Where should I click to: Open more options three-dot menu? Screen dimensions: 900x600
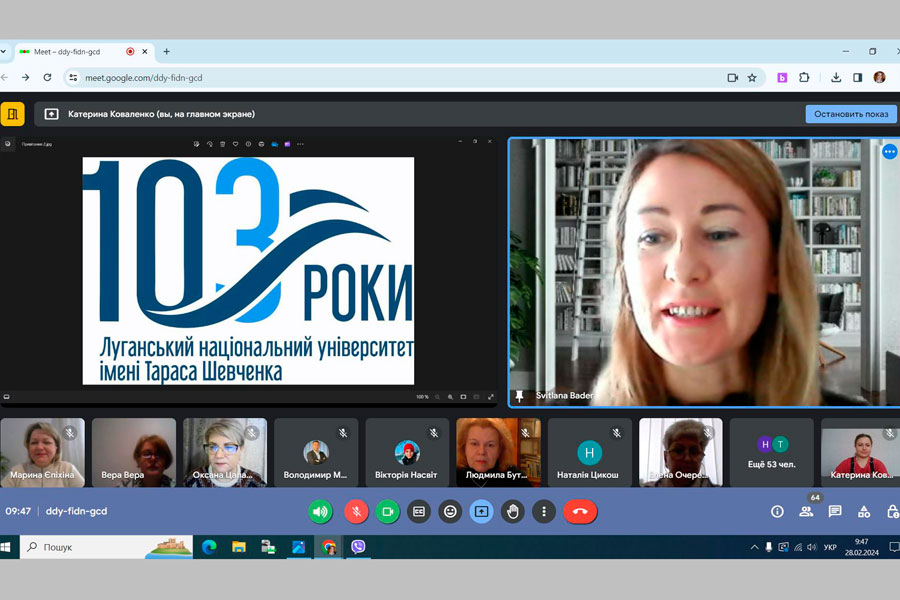(543, 511)
